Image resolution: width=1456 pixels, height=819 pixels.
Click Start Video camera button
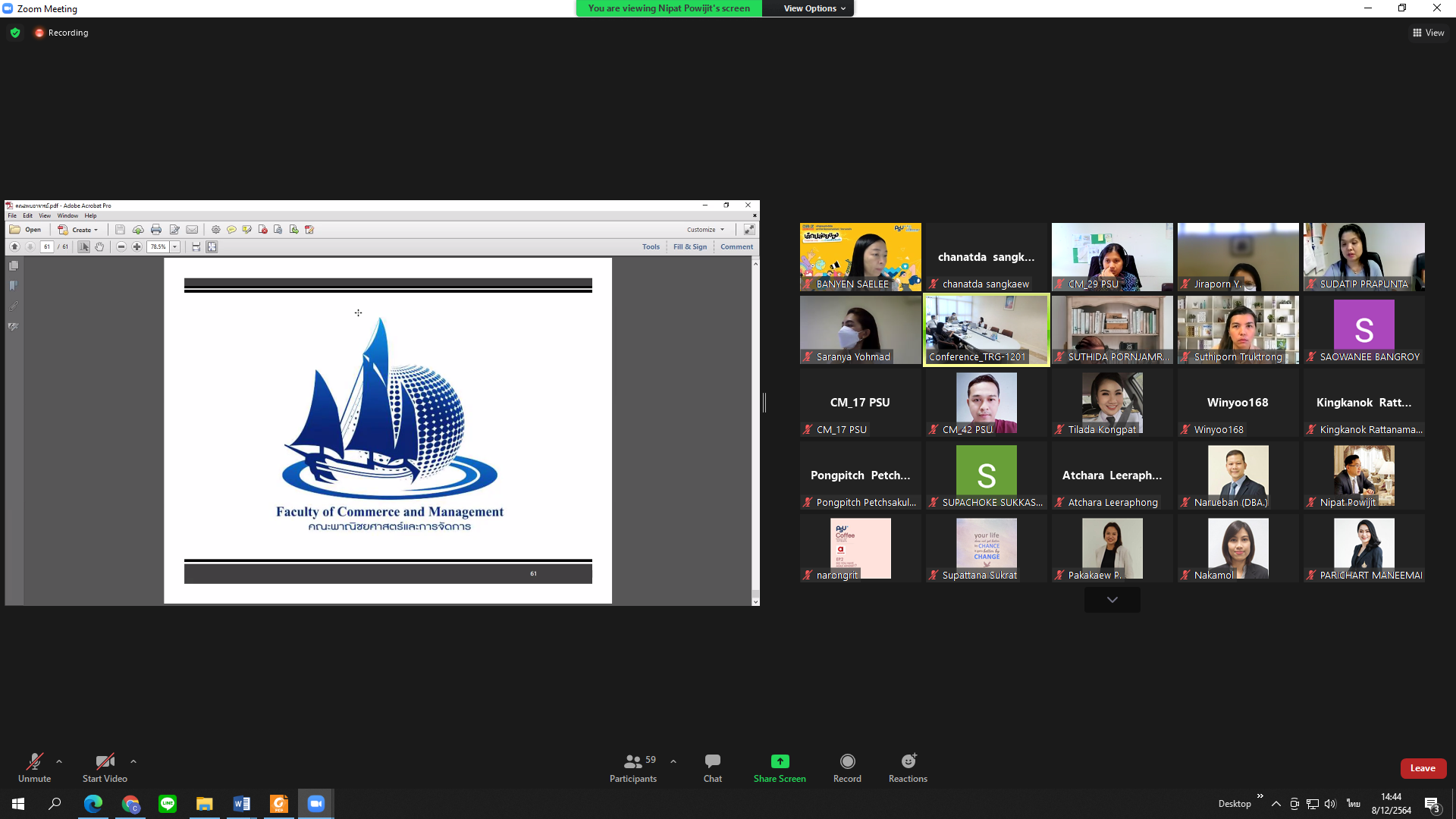point(105,767)
